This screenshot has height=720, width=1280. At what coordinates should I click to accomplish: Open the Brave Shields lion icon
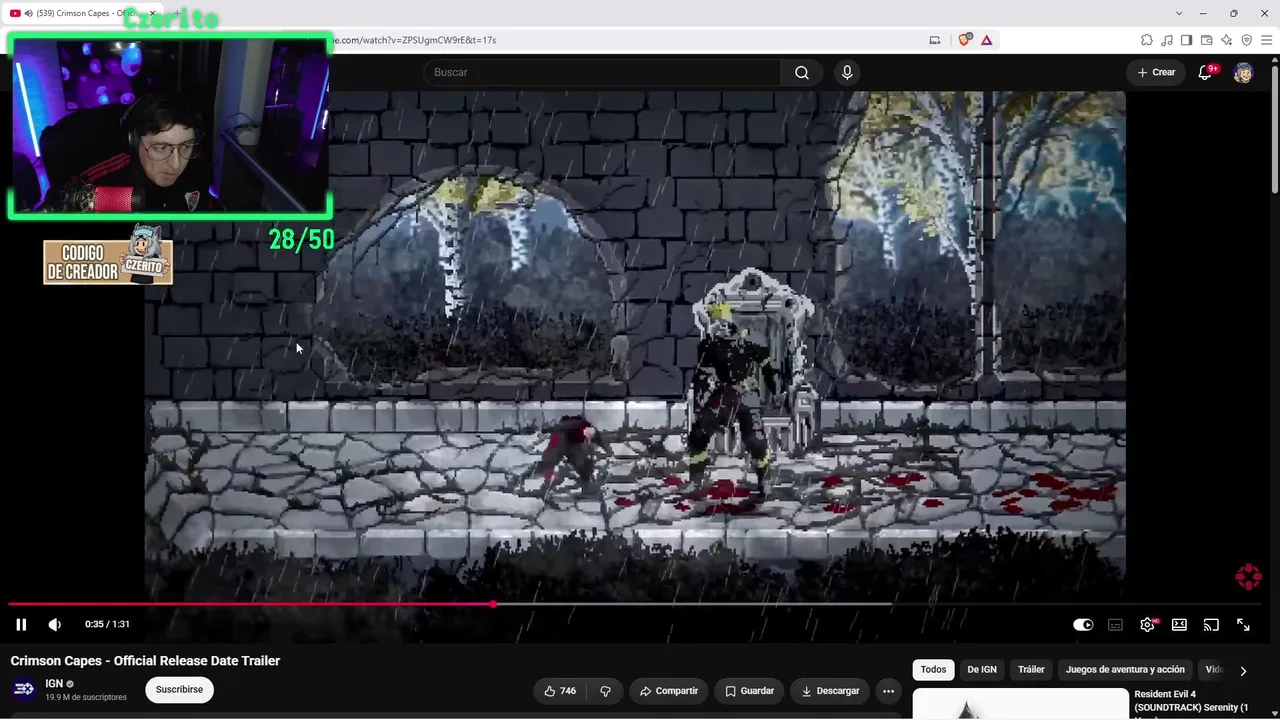964,40
